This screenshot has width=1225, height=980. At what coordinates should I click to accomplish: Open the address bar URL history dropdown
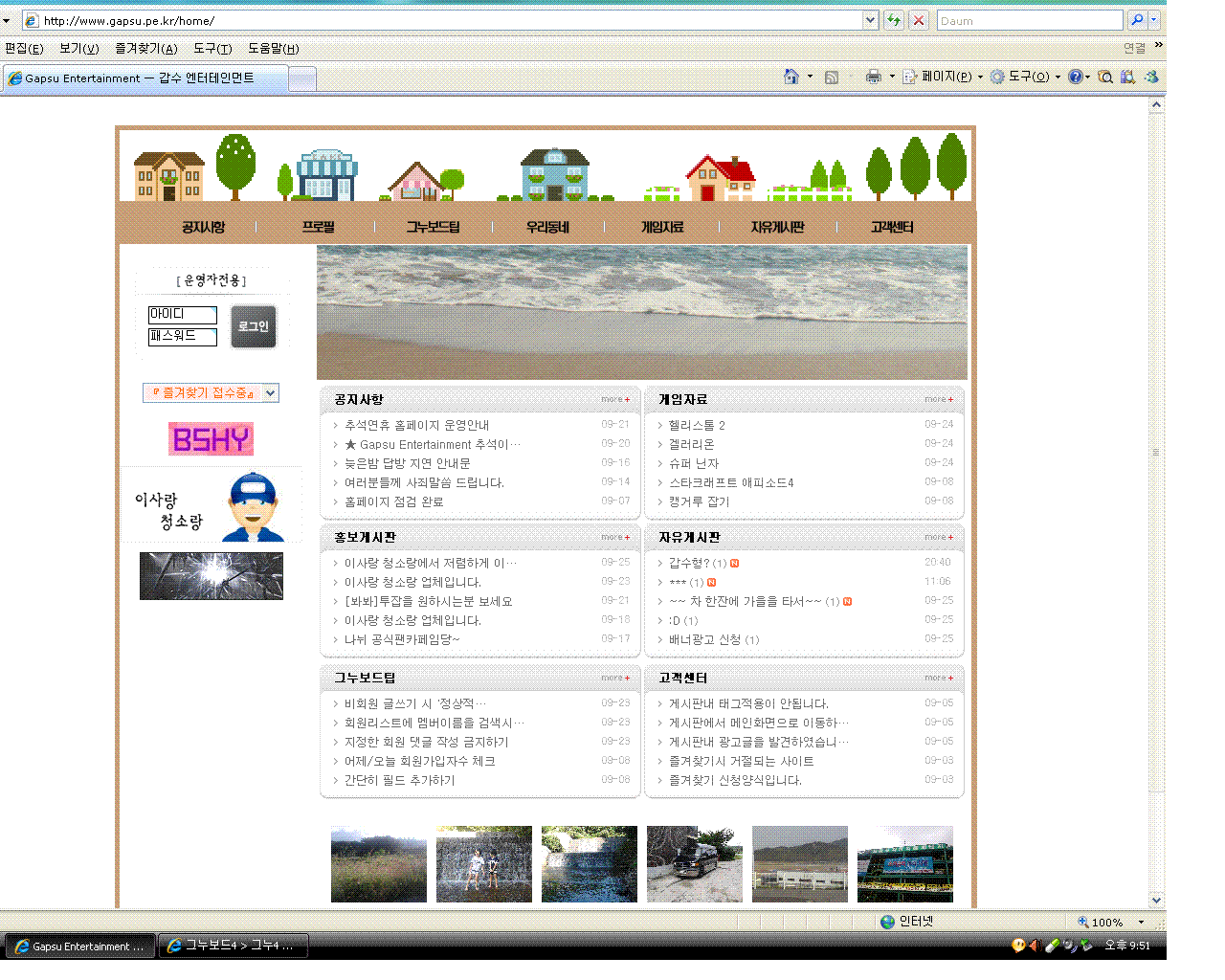coord(870,20)
